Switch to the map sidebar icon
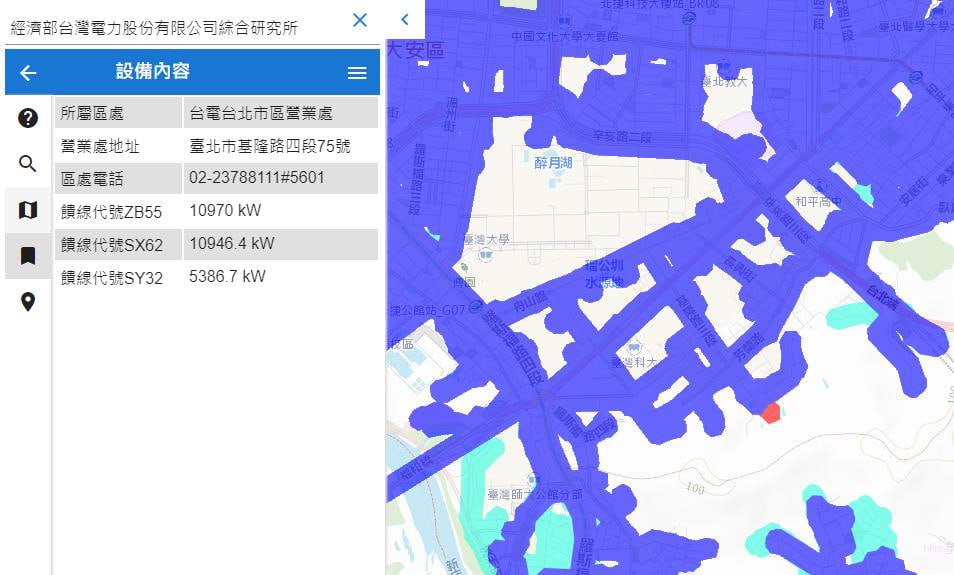The height and width of the screenshot is (575, 954). (x=28, y=210)
